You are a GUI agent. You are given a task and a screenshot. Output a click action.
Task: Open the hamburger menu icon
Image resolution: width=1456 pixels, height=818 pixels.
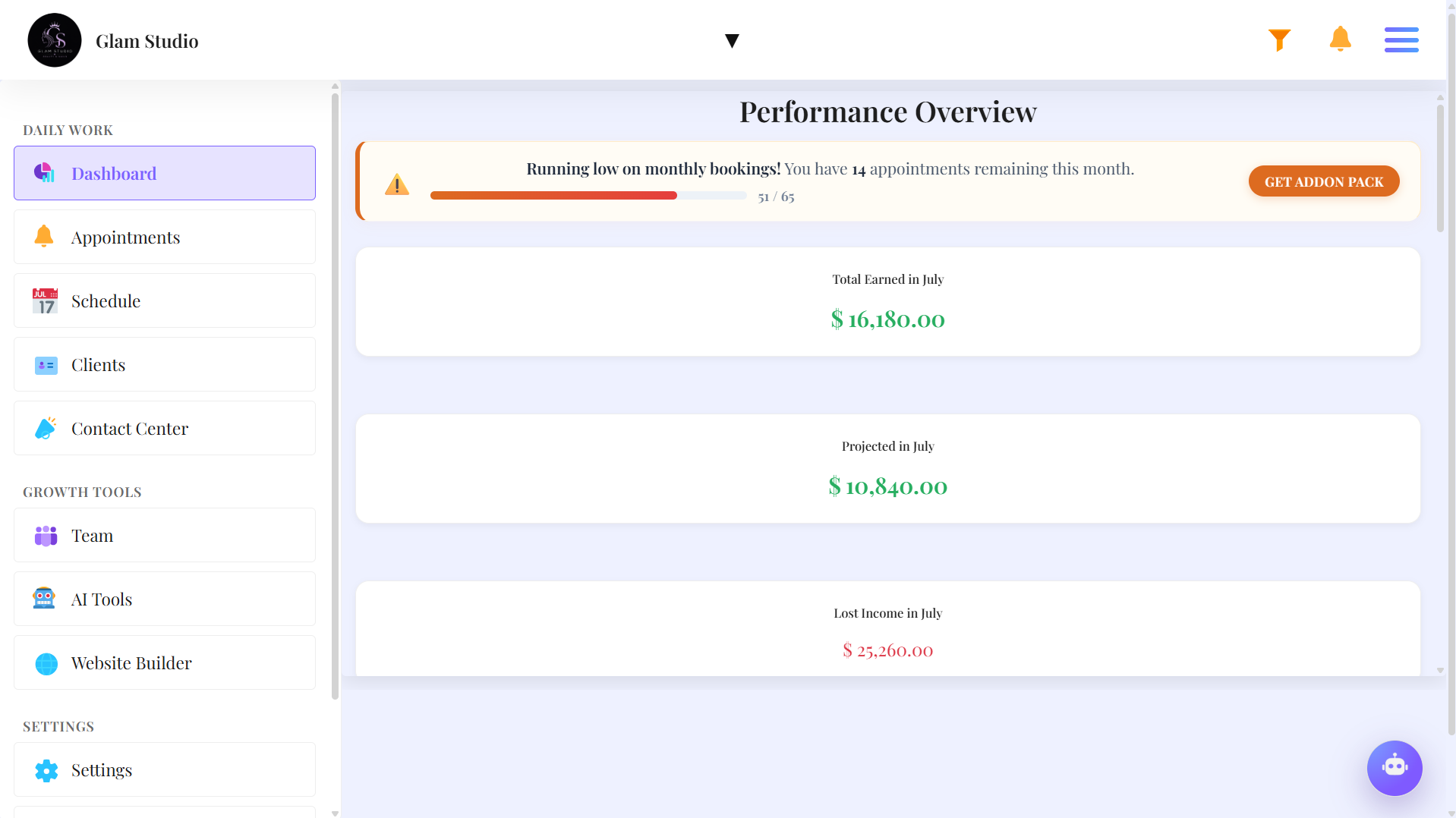point(1401,39)
